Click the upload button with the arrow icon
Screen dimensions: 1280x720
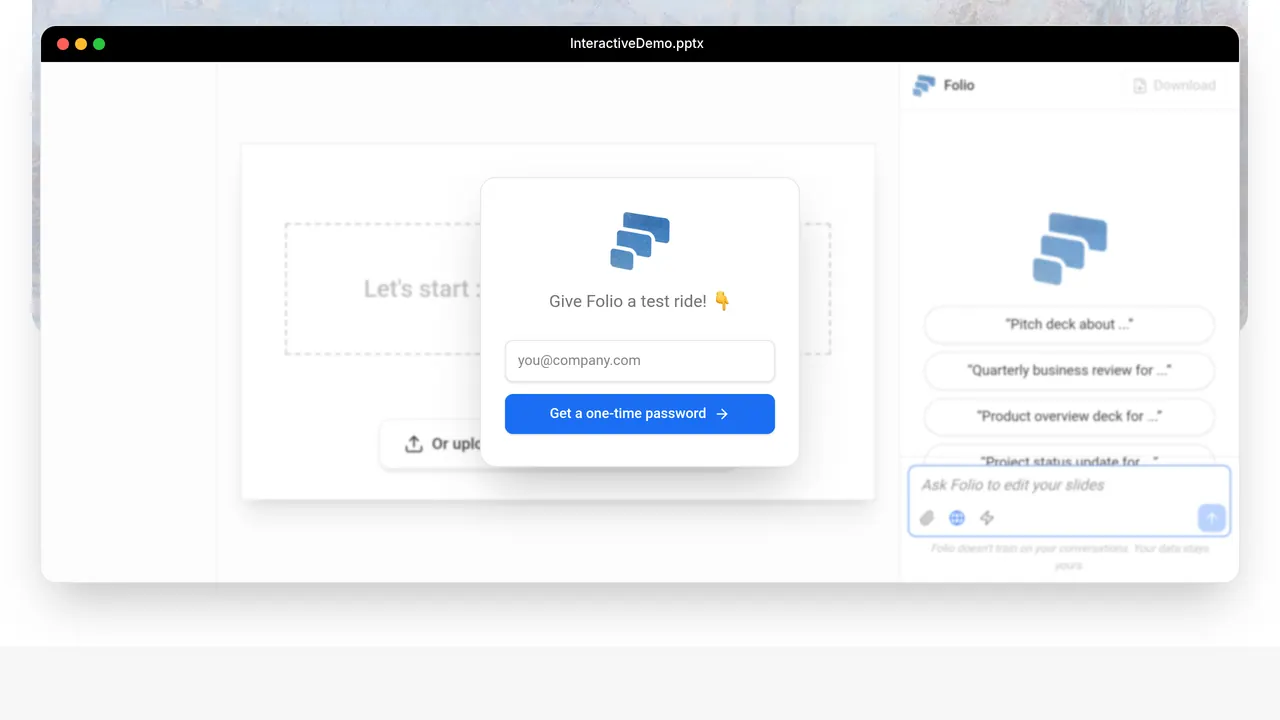click(431, 444)
